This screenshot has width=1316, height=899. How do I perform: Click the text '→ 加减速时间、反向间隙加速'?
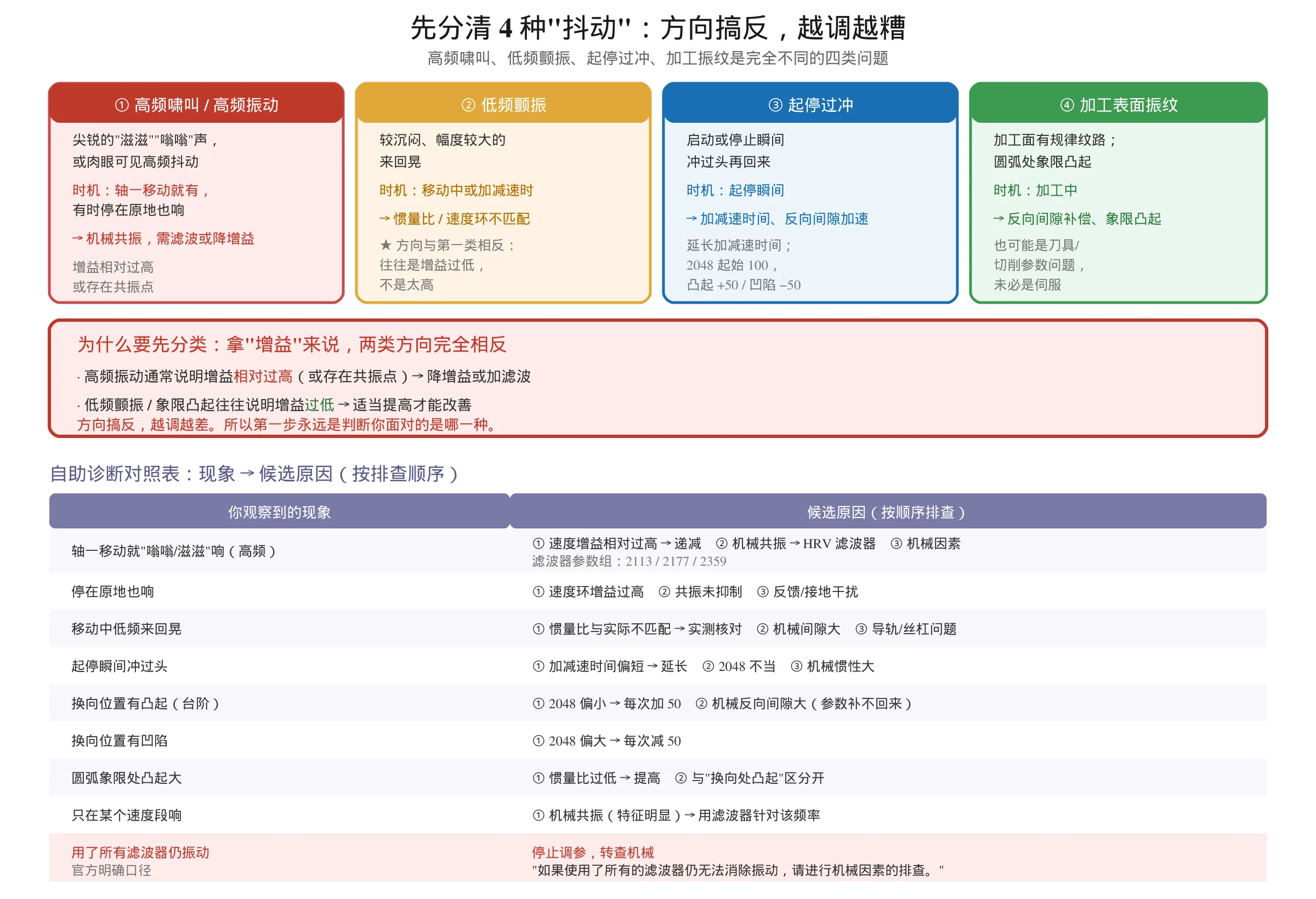pos(777,219)
